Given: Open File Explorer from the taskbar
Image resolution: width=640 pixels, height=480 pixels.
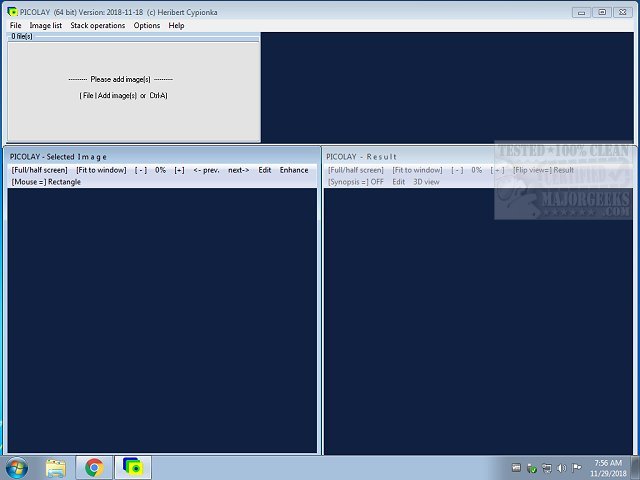Looking at the screenshot, I should 56,467.
